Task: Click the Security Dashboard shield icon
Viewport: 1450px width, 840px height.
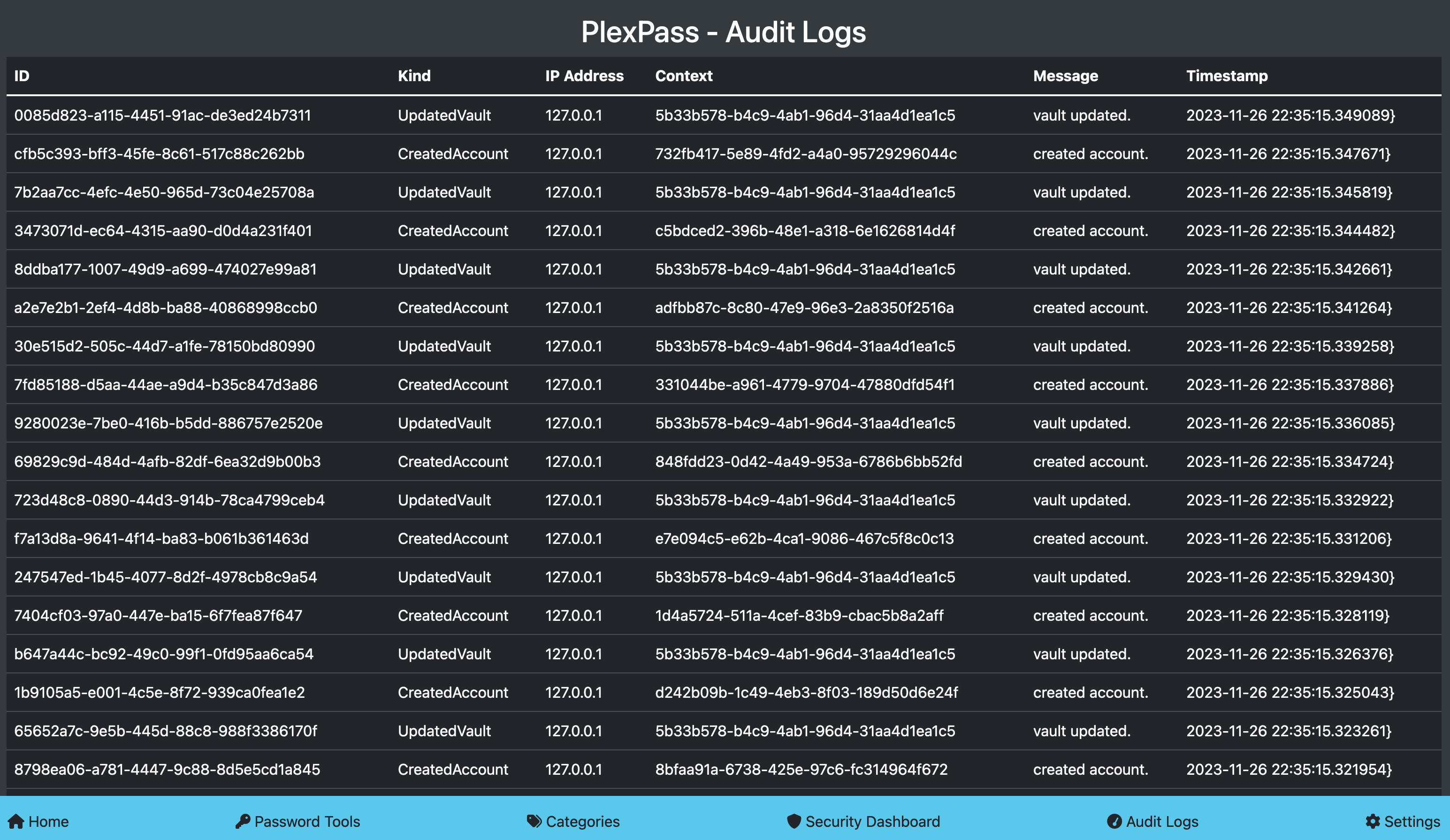Action: tap(794, 822)
